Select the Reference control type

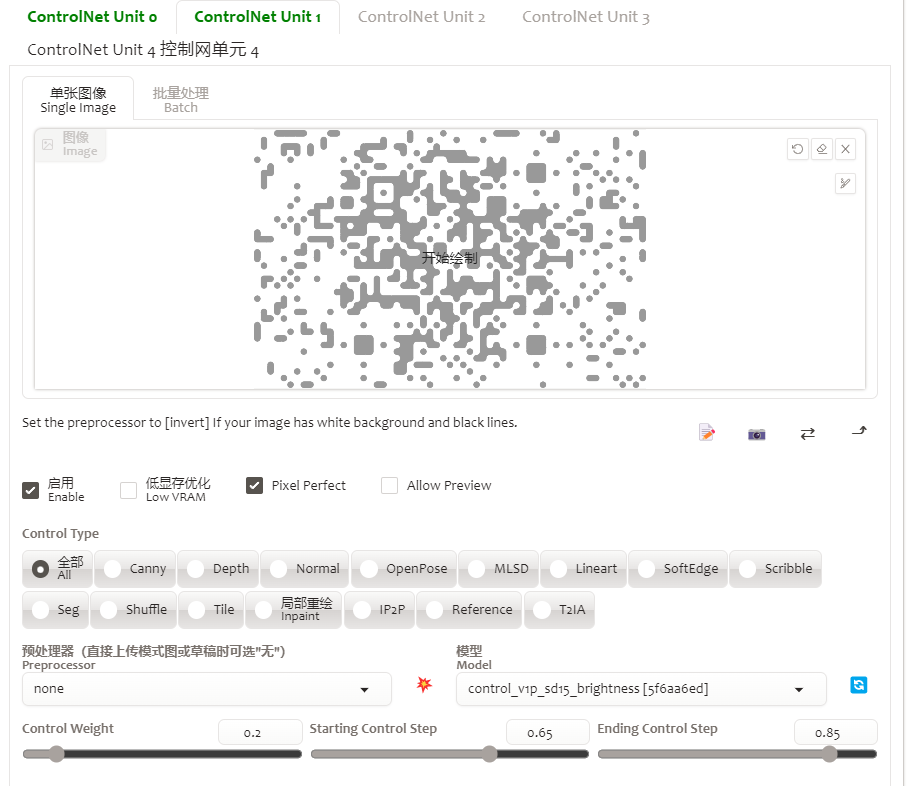click(x=469, y=610)
